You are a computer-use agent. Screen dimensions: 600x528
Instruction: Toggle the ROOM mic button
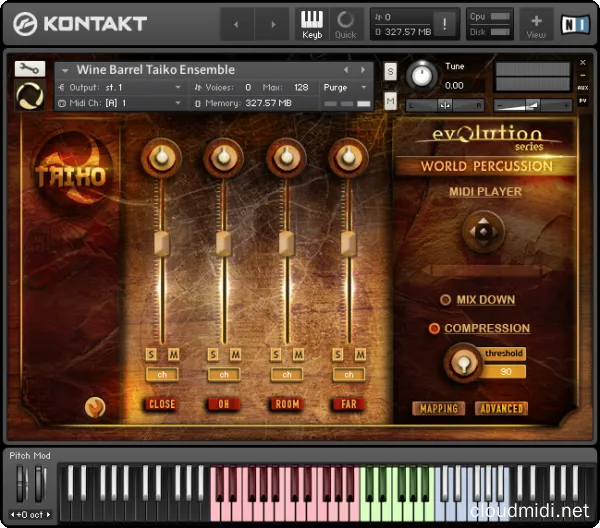pos(287,404)
